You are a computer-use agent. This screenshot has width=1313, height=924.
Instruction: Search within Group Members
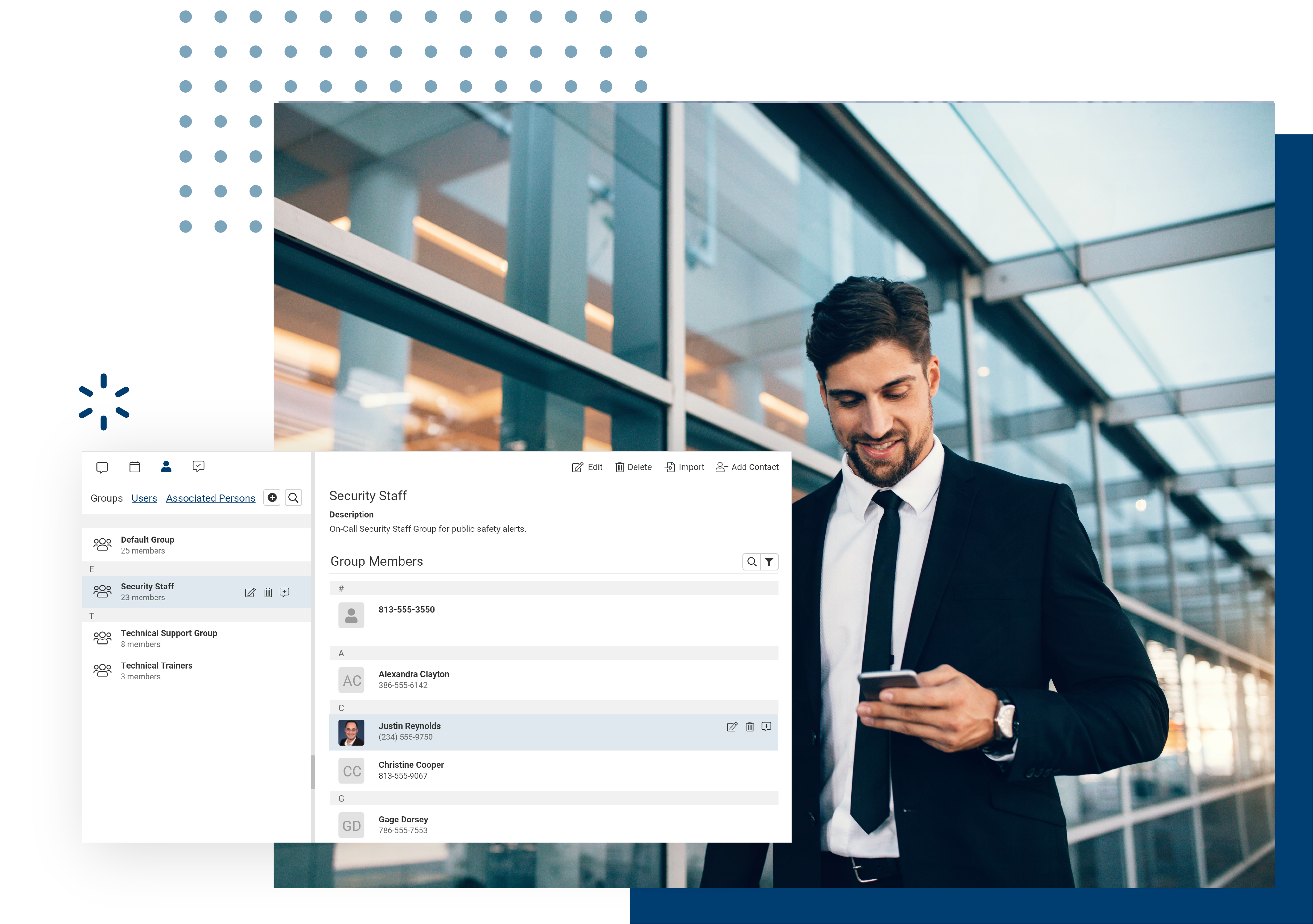coord(751,562)
